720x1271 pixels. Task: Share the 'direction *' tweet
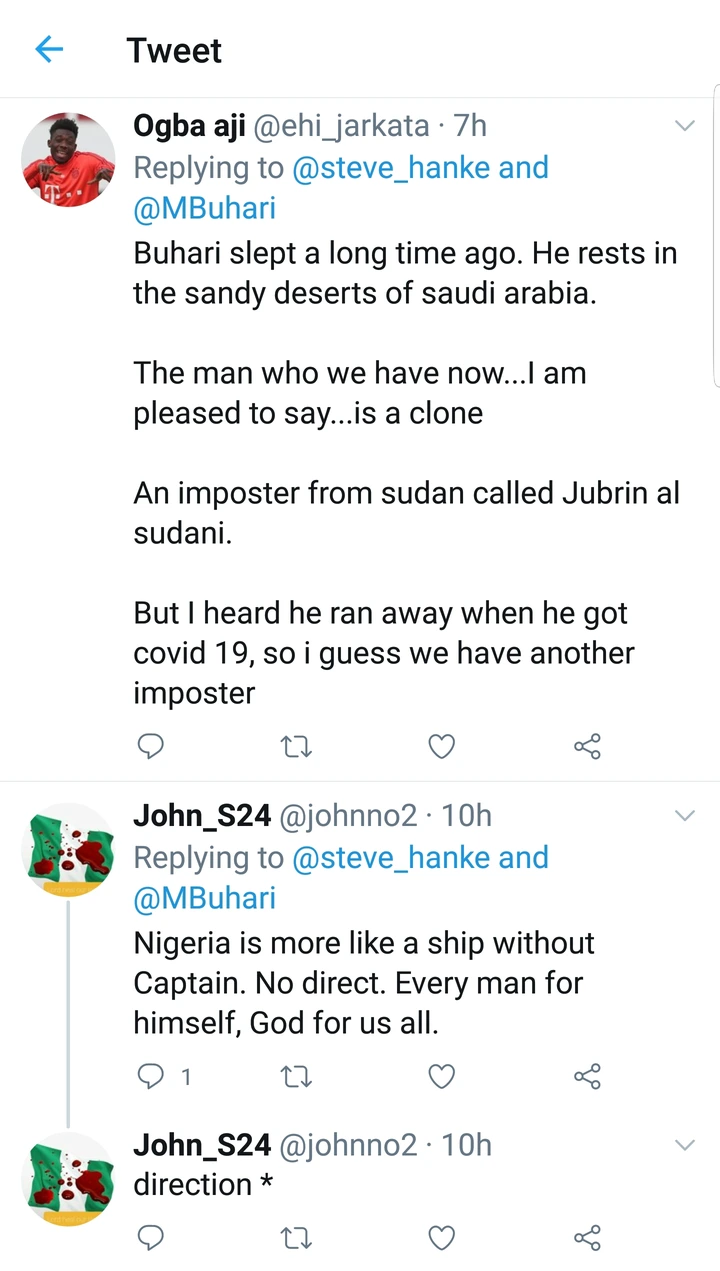[587, 1238]
